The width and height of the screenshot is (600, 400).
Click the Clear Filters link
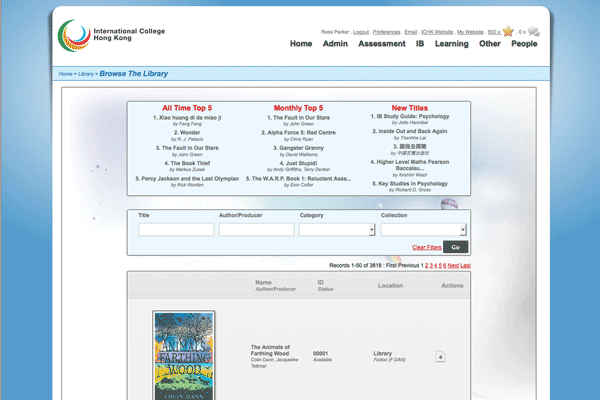pos(425,247)
